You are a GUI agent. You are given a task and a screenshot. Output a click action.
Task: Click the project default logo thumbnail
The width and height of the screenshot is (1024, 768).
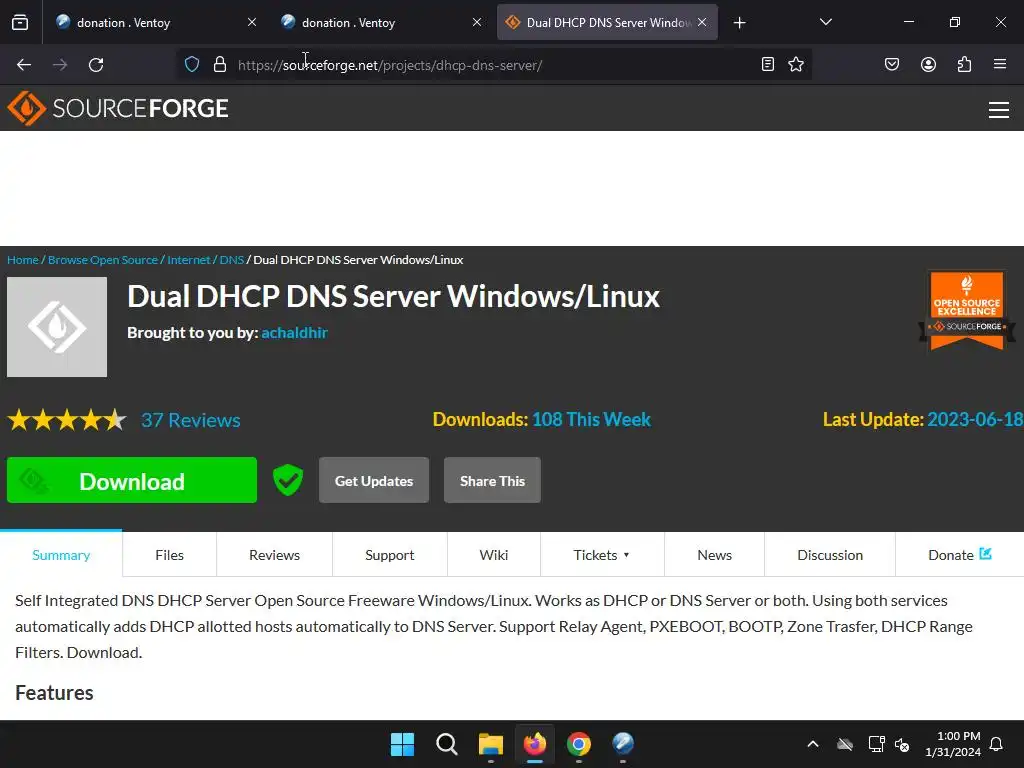(x=57, y=327)
